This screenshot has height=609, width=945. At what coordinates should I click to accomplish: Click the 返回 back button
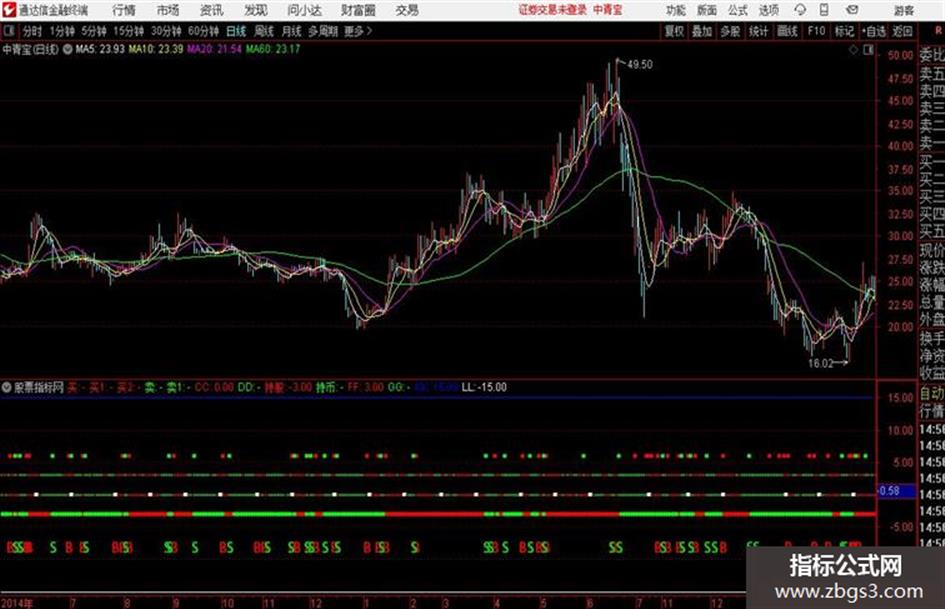(902, 31)
